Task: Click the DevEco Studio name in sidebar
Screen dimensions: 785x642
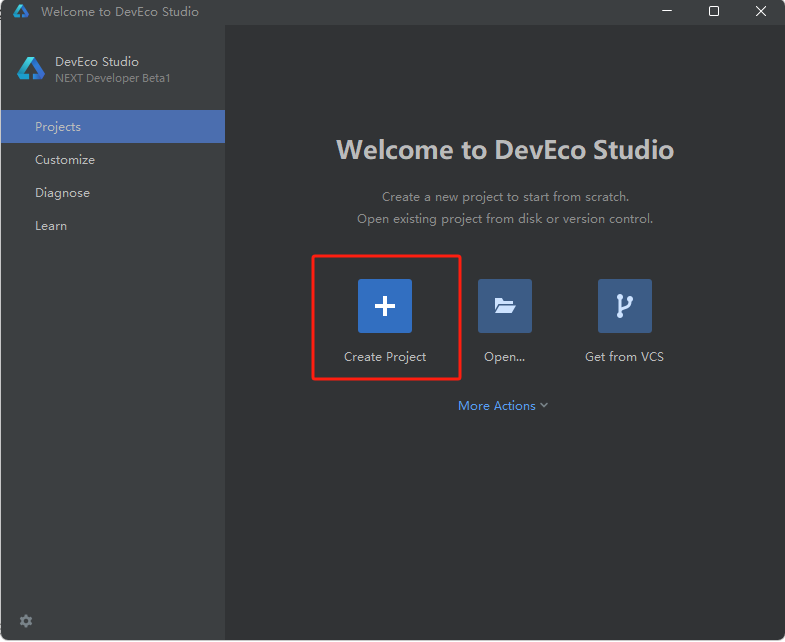Action: (x=97, y=62)
